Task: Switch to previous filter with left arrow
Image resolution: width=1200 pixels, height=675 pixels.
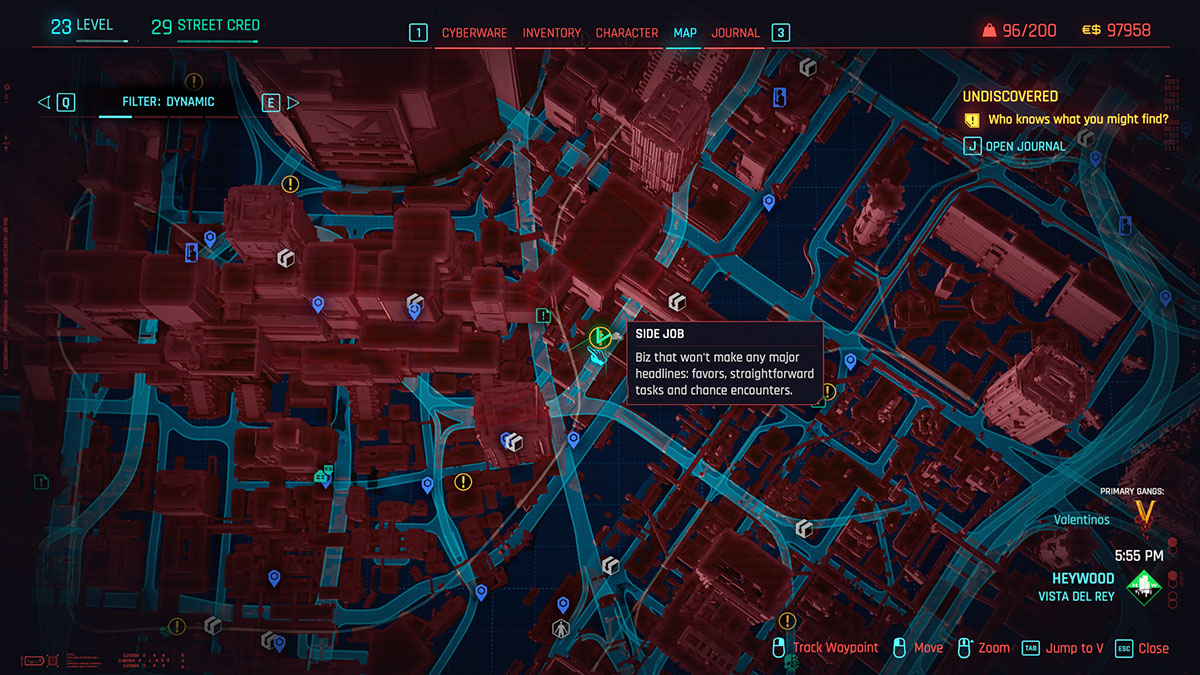Action: click(x=43, y=102)
